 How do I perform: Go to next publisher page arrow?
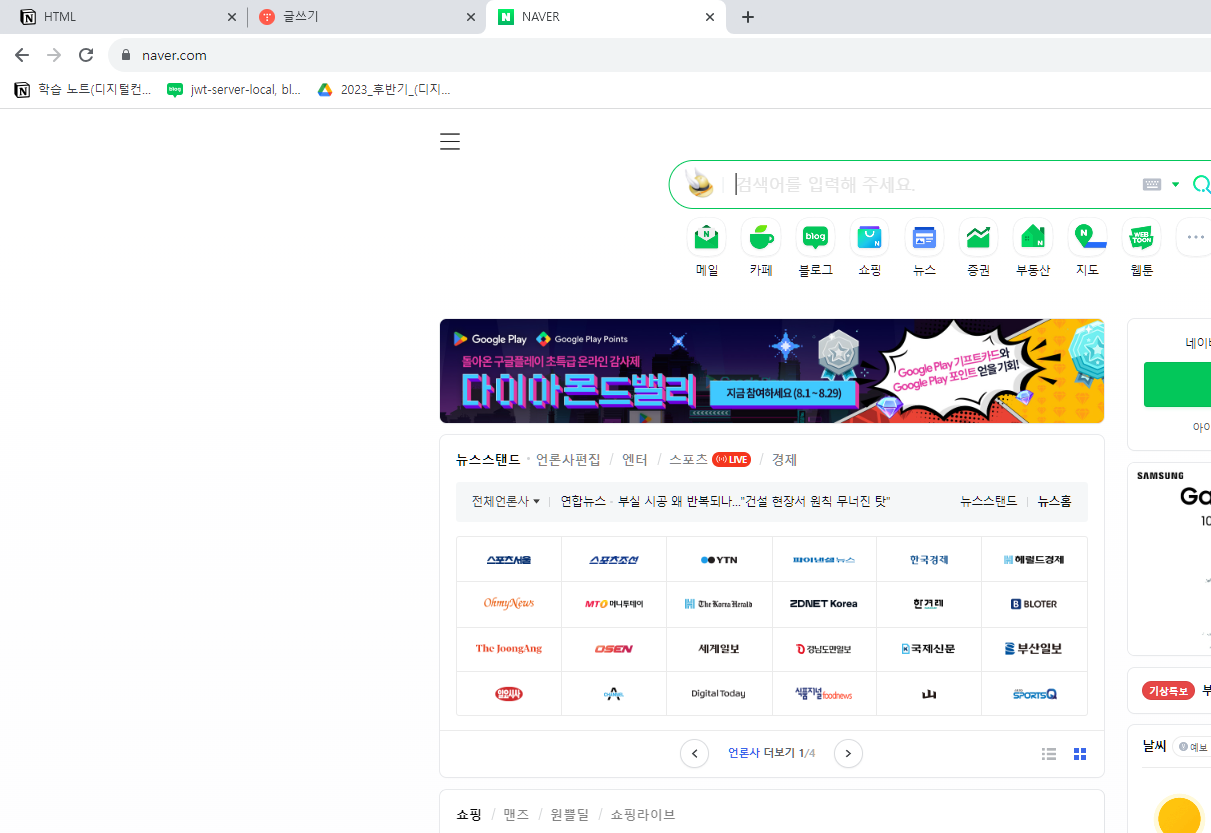pos(848,753)
